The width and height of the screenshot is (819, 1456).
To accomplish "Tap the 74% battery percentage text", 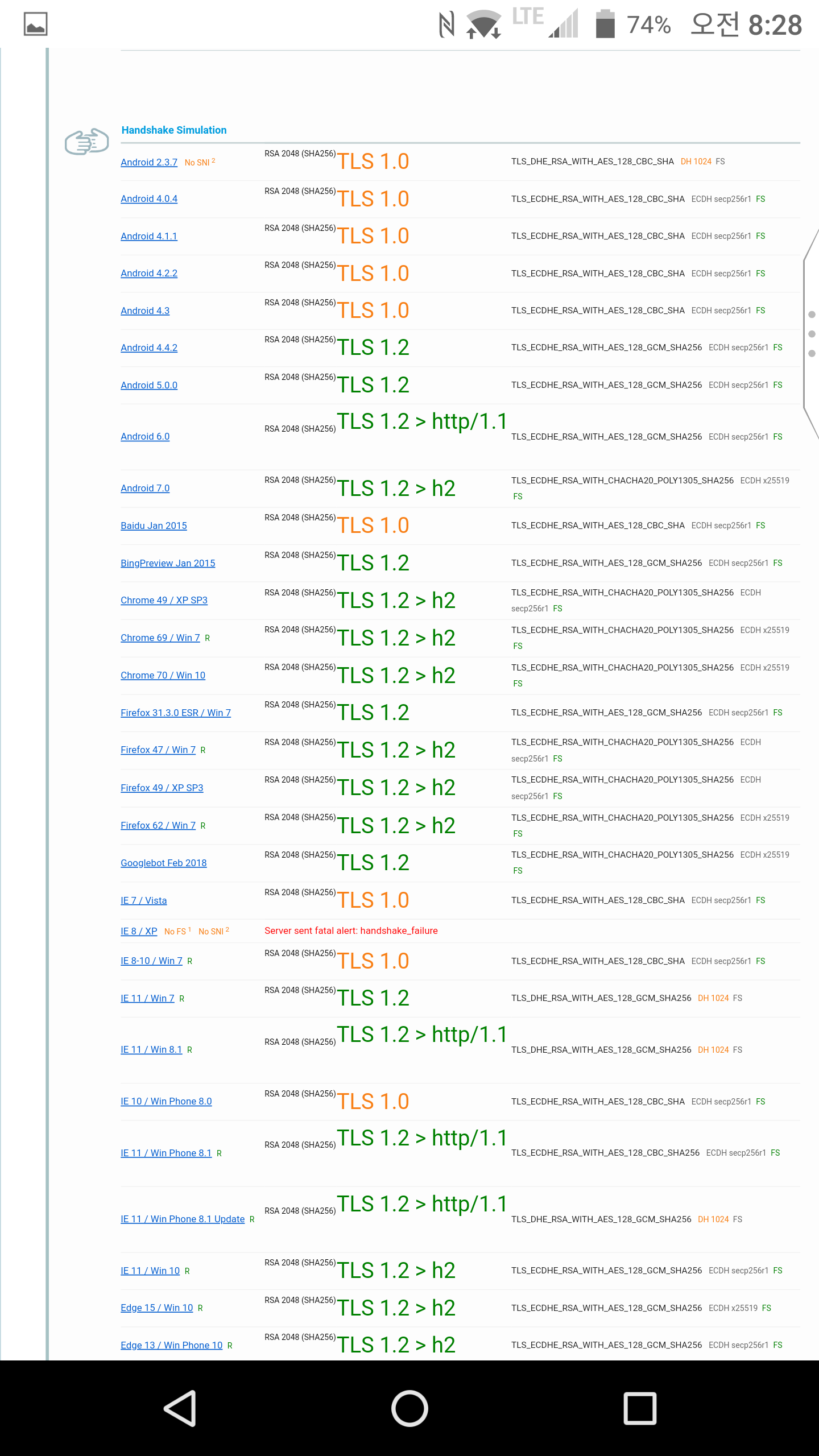I will click(x=649, y=25).
